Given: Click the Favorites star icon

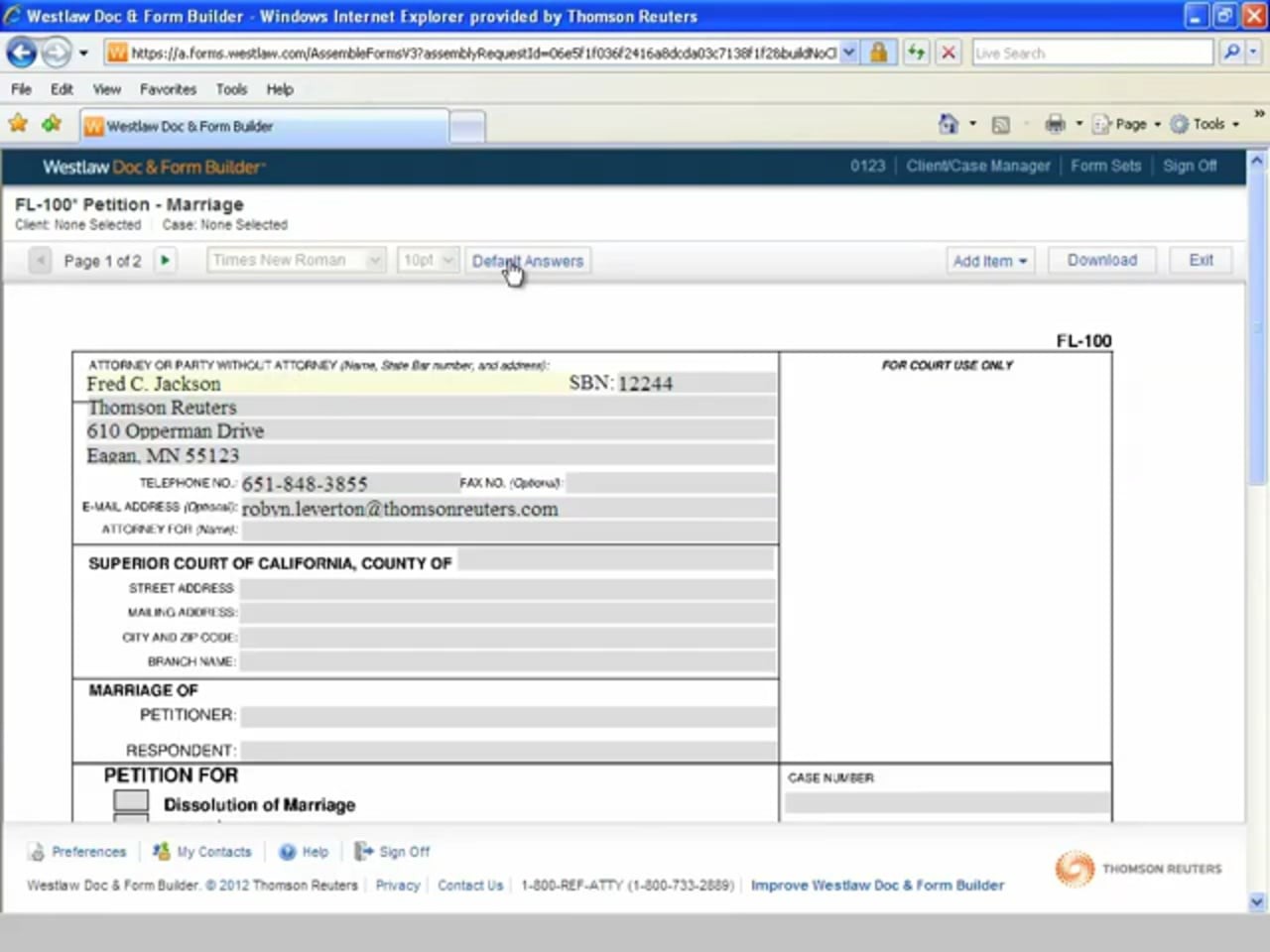Looking at the screenshot, I should pos(18,124).
